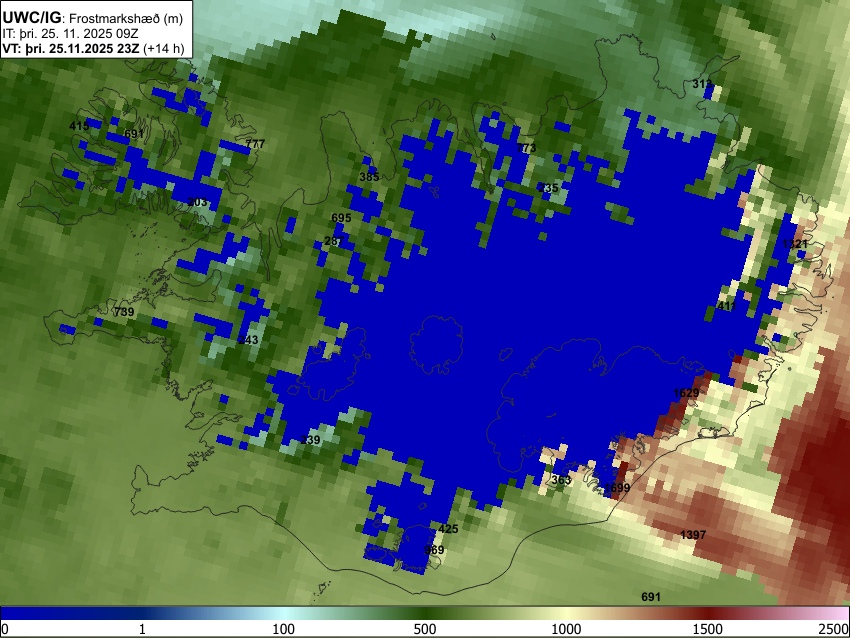Click the color scale label '1000'
Viewport: 850px width, 638px height.
566,629
